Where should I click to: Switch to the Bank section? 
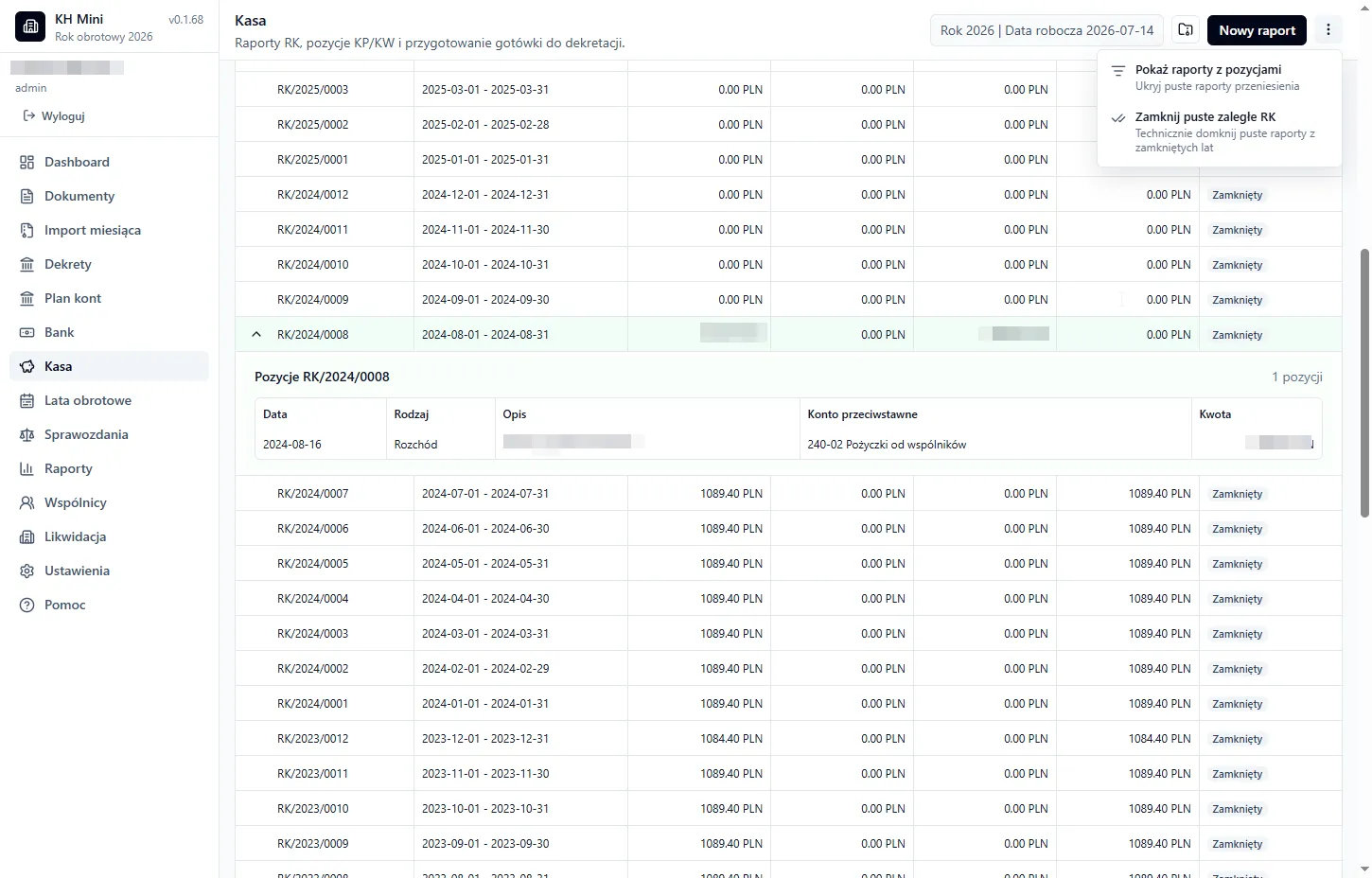(109, 332)
